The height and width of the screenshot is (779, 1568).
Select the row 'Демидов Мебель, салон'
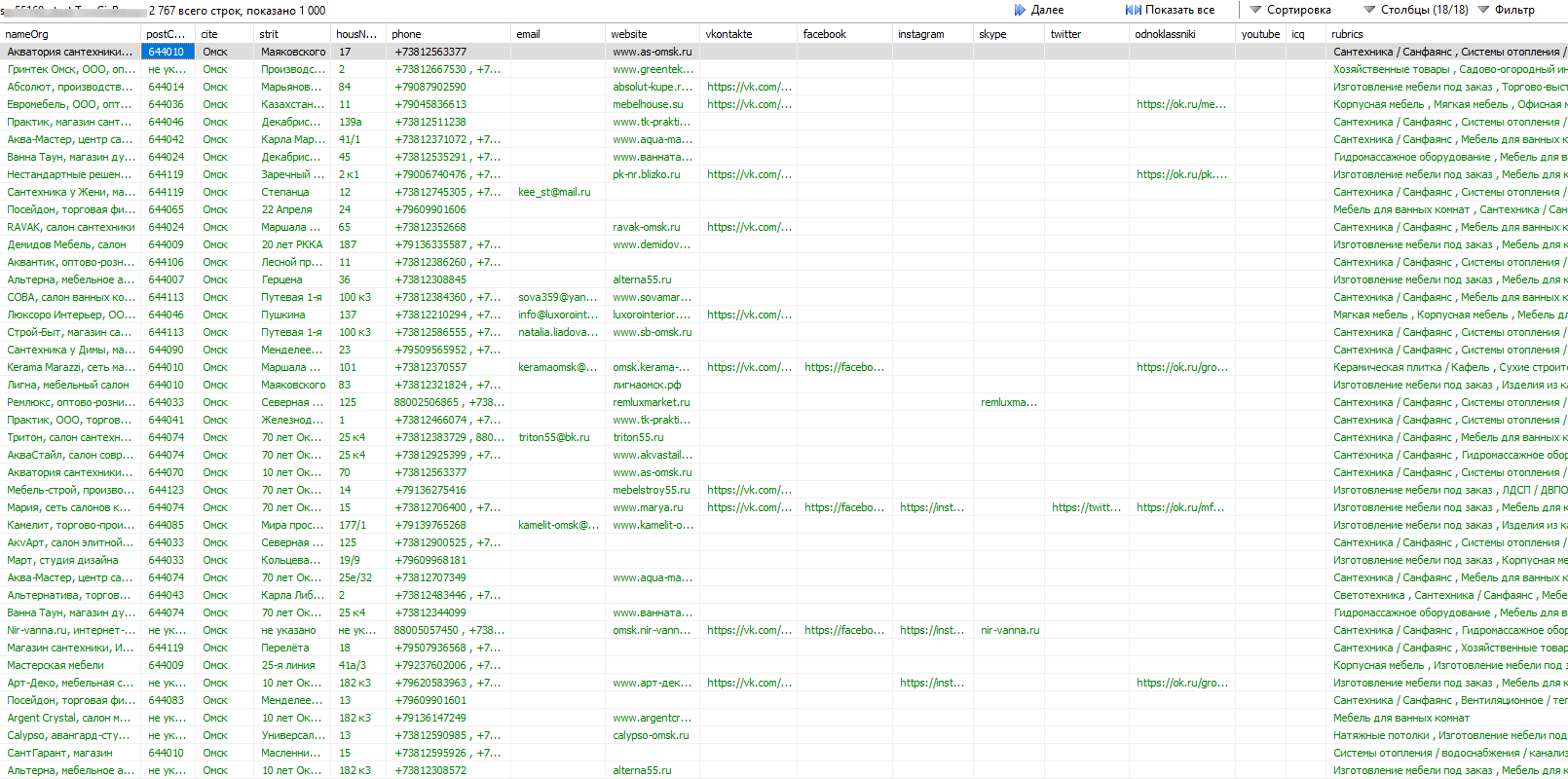pyautogui.click(x=784, y=244)
